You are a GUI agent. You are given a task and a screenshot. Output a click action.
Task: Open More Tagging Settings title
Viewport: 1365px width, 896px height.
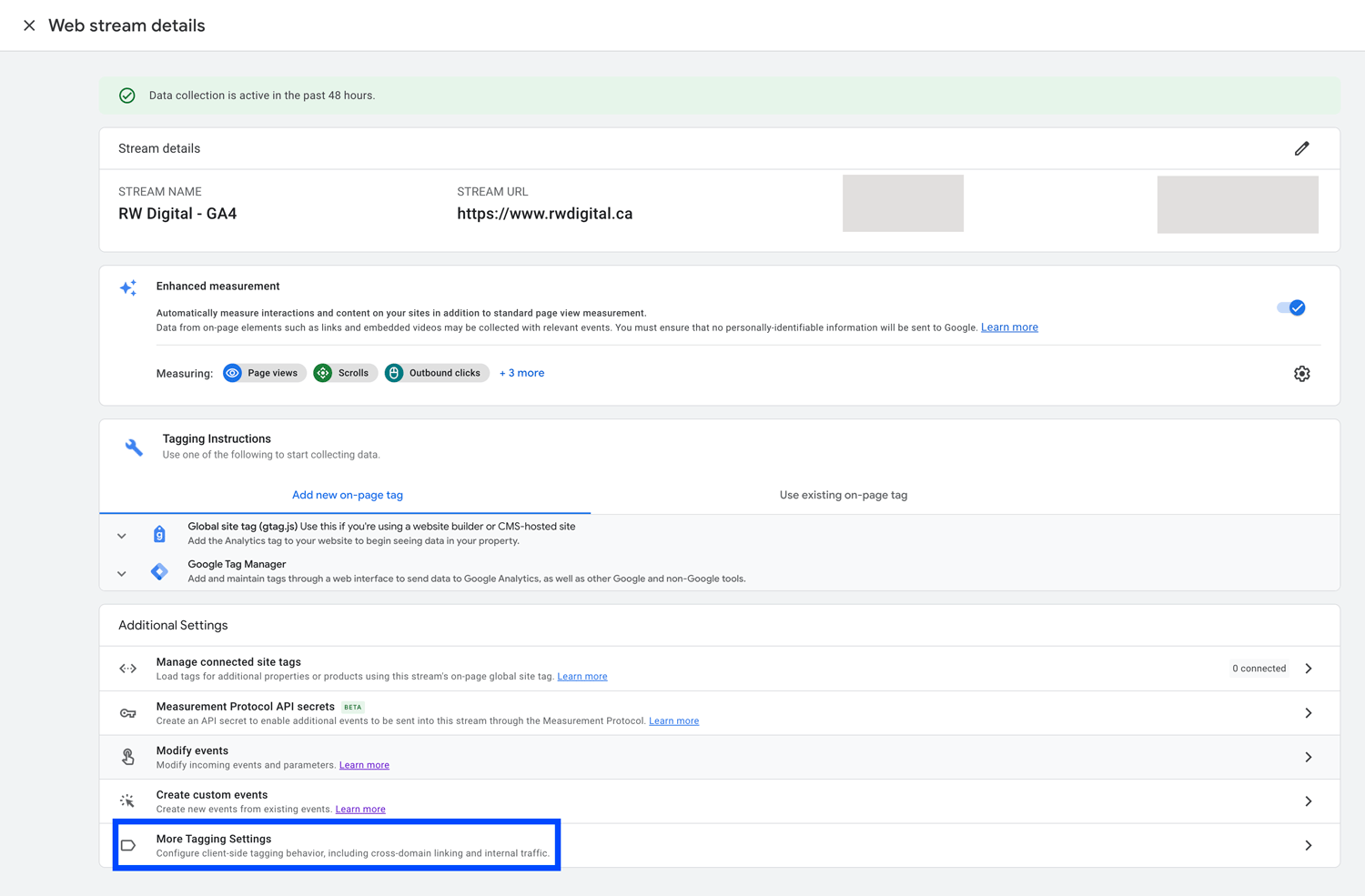tap(214, 839)
